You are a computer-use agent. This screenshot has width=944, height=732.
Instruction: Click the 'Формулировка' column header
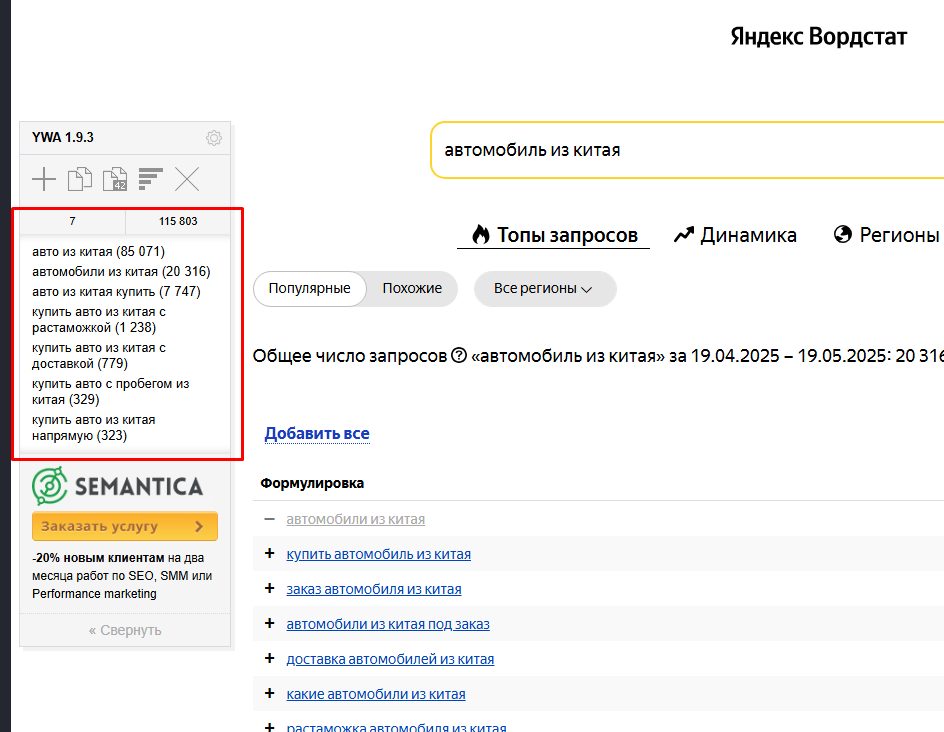tap(312, 483)
